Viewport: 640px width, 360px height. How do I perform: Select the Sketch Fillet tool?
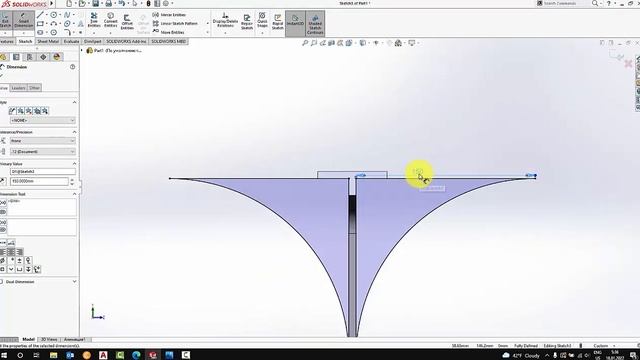coord(67,32)
